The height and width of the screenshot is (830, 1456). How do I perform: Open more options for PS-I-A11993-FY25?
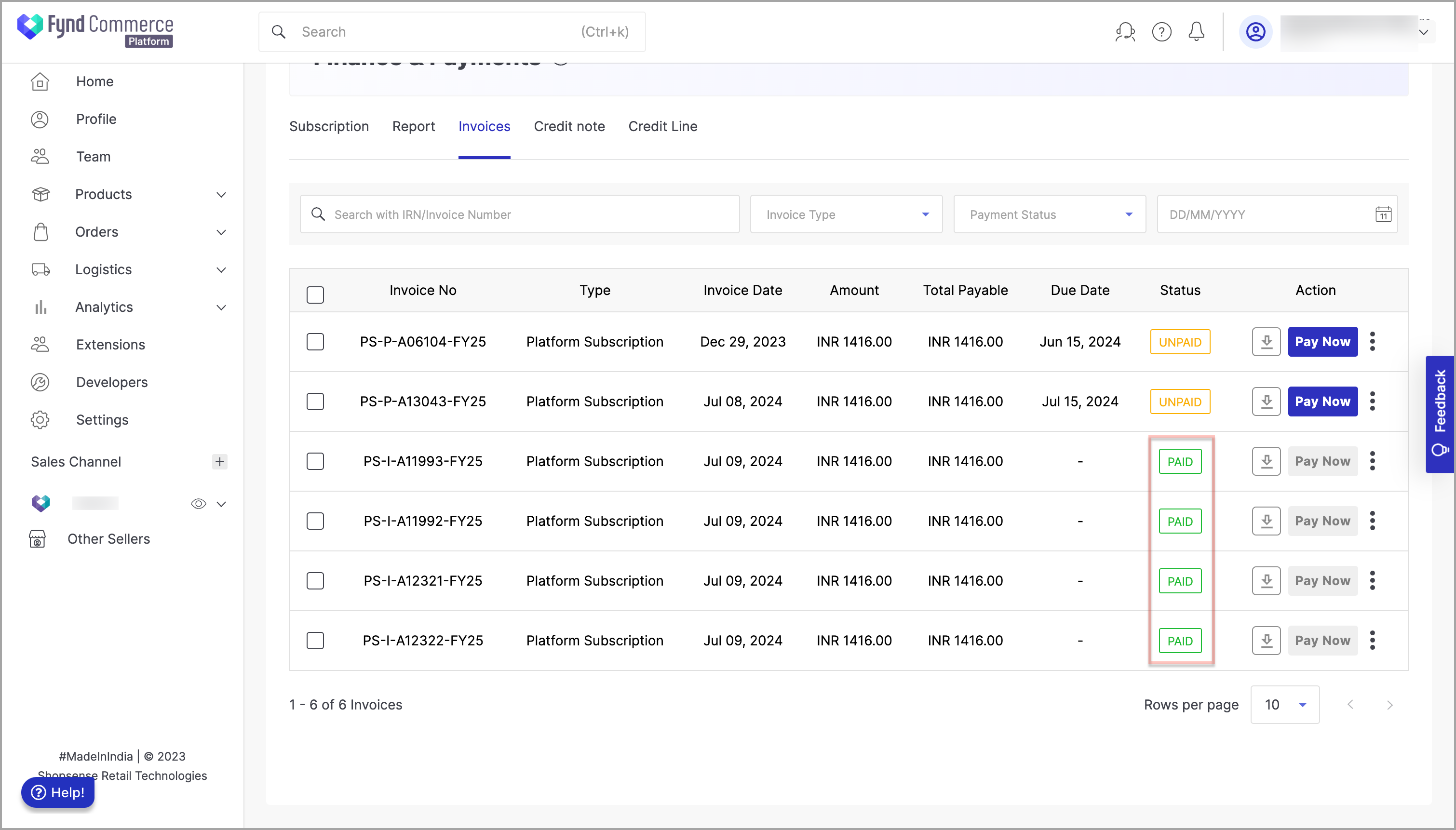click(x=1372, y=462)
